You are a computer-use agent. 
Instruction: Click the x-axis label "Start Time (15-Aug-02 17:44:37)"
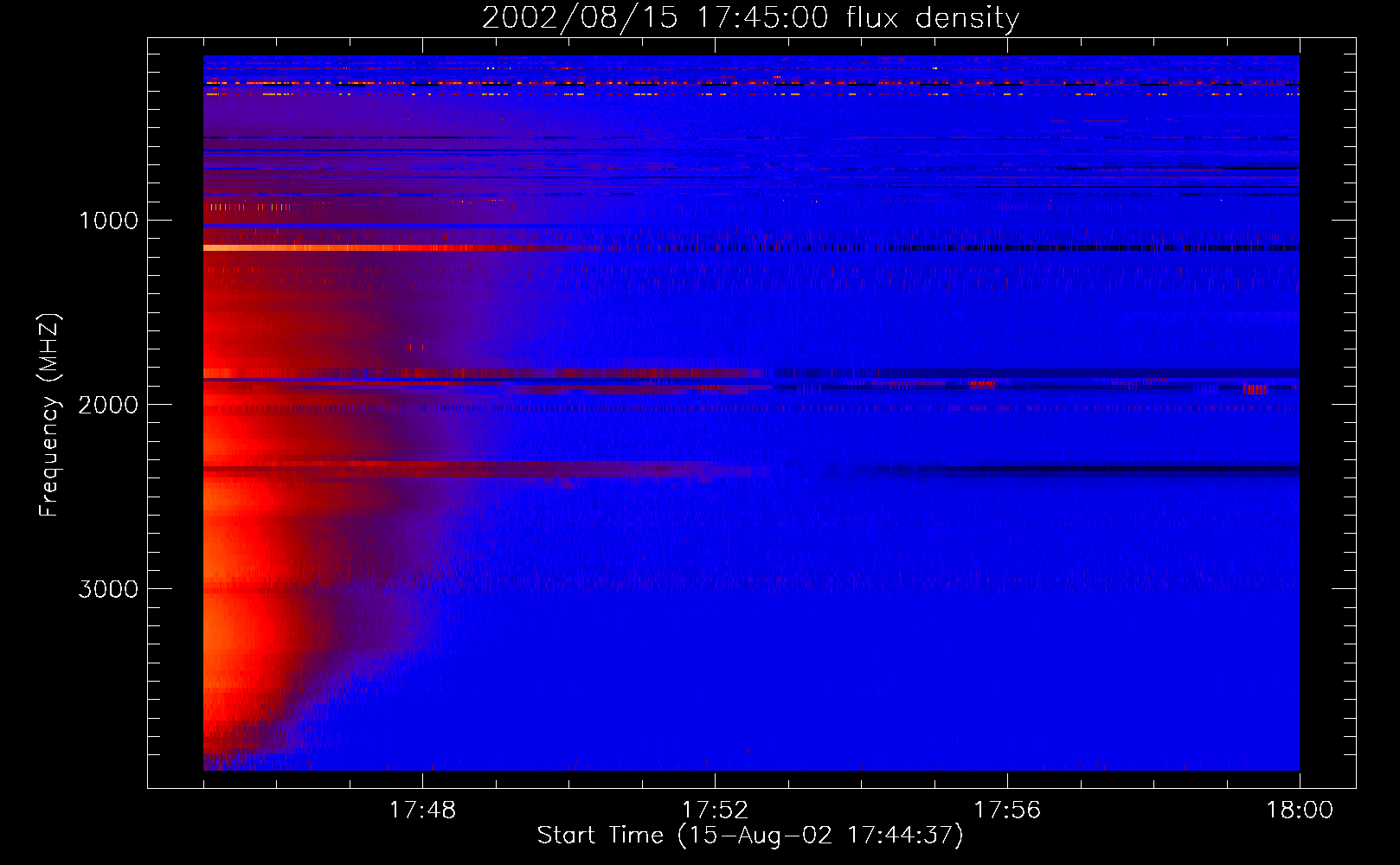click(750, 836)
